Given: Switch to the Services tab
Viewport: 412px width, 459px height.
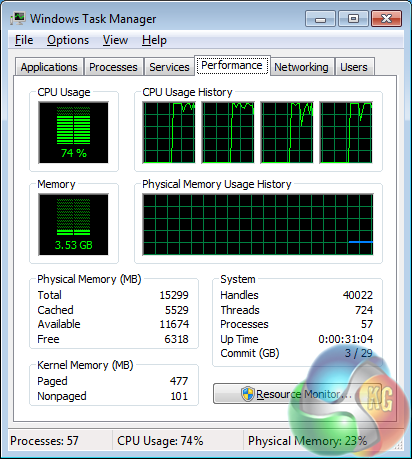Looking at the screenshot, I should [x=169, y=67].
